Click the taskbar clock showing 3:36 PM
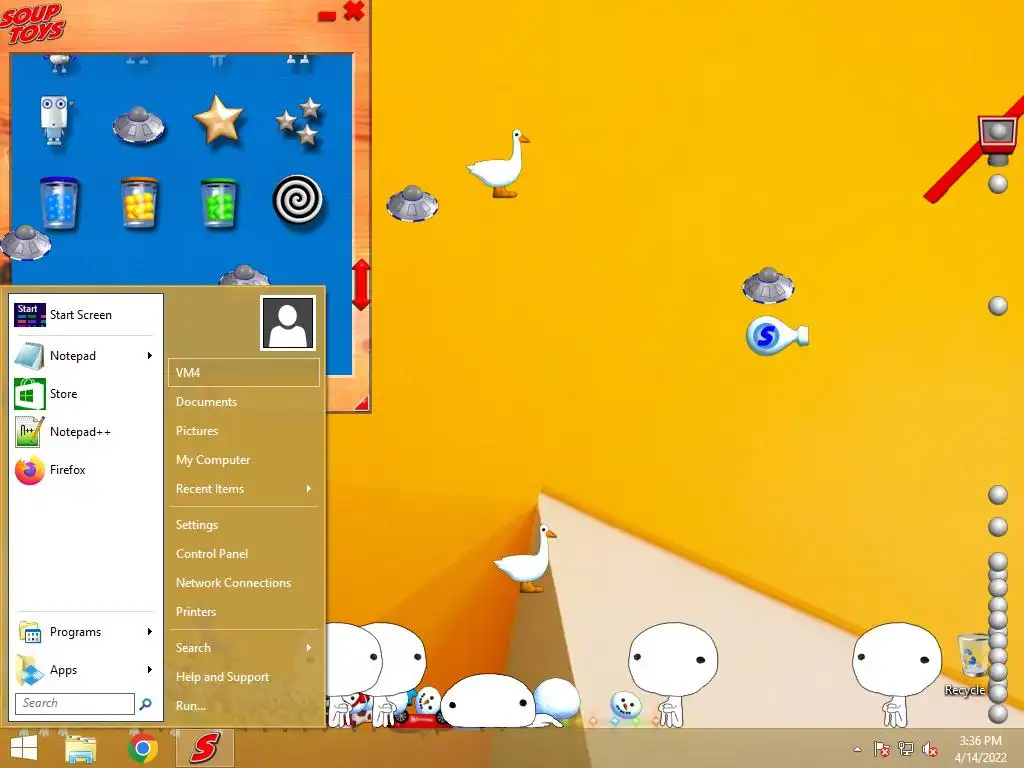The width and height of the screenshot is (1024, 768). pos(980,749)
